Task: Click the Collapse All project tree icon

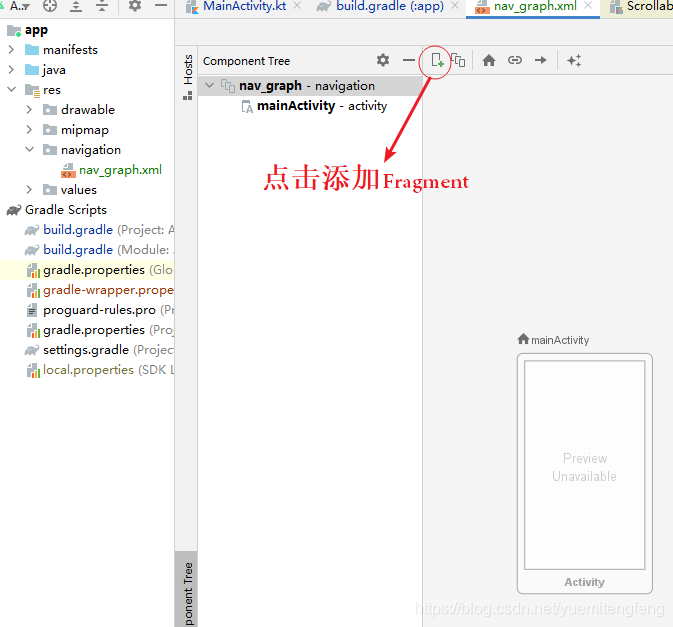Action: (x=102, y=6)
